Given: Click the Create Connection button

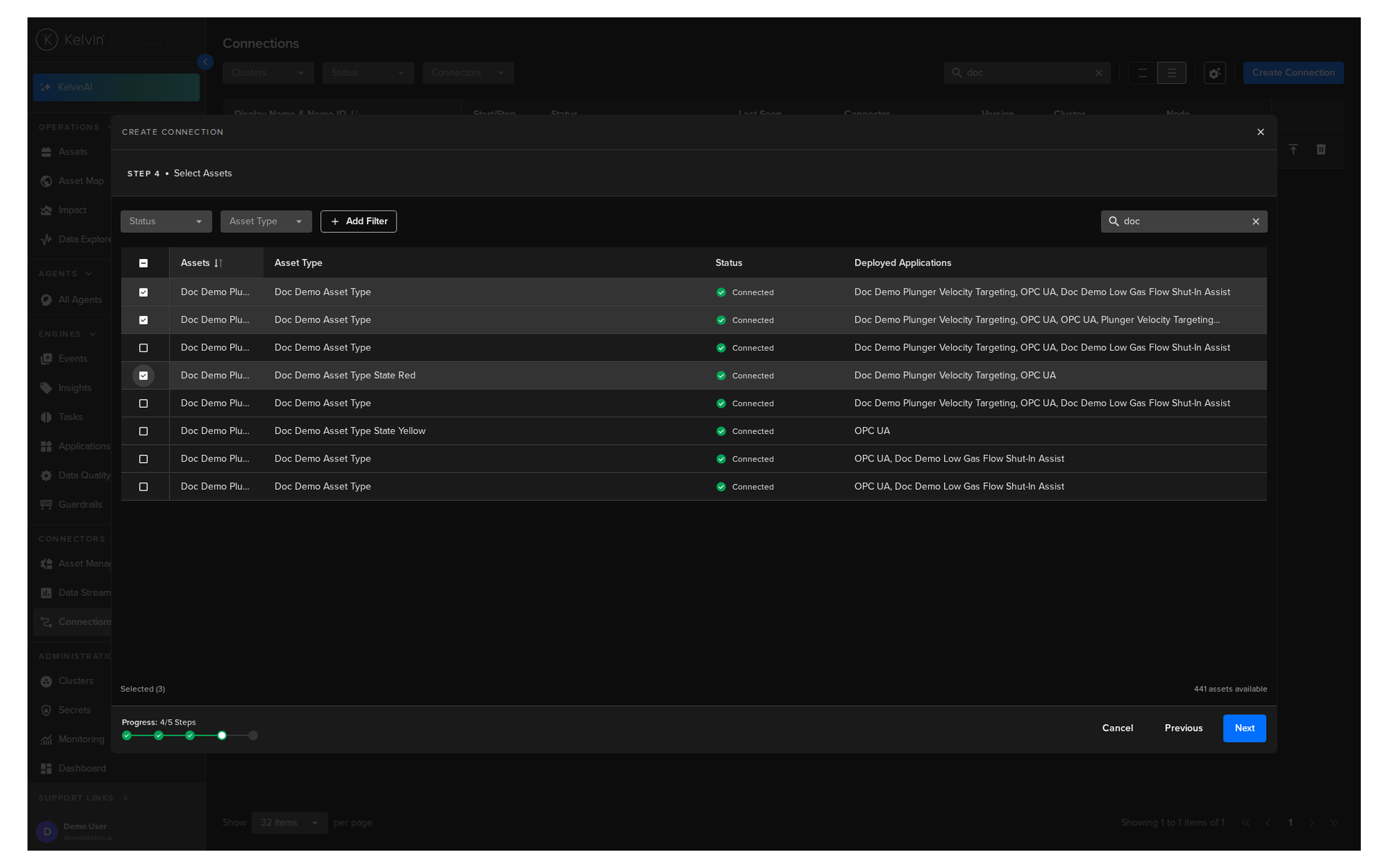Looking at the screenshot, I should pos(1294,73).
